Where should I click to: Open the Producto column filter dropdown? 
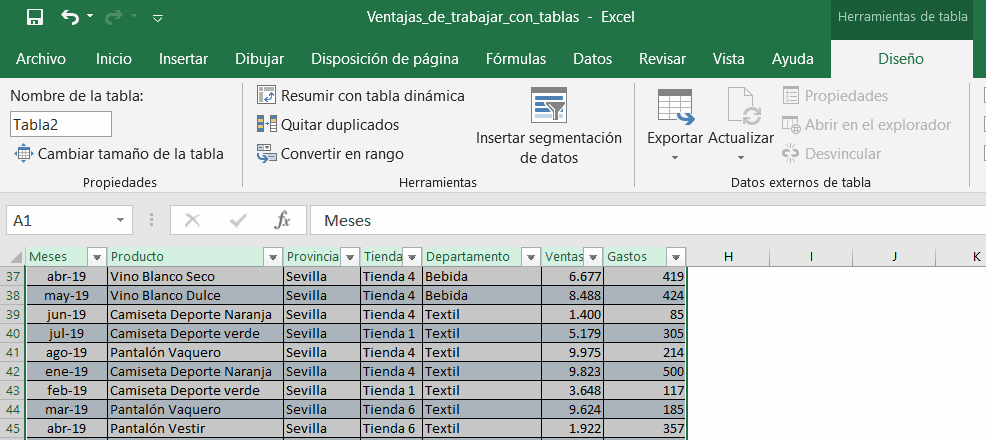pyautogui.click(x=274, y=256)
